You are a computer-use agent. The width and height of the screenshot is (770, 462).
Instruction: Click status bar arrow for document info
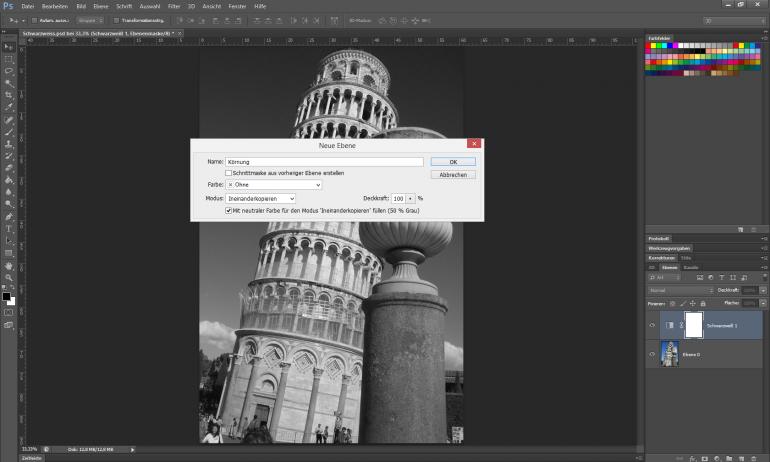132,450
